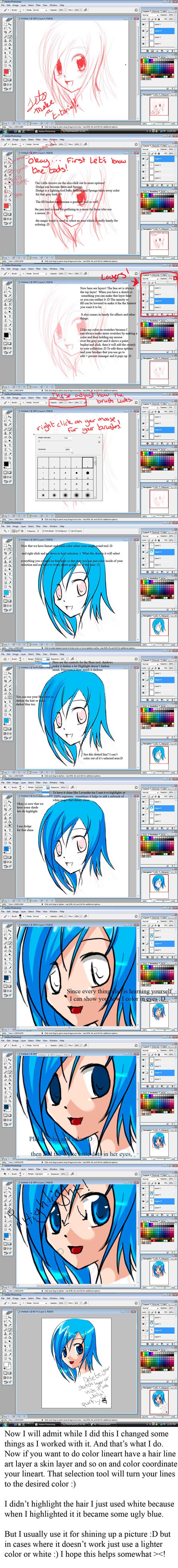Open Select menu in the 'highlights!' screenshot

pyautogui.click(x=31, y=1169)
